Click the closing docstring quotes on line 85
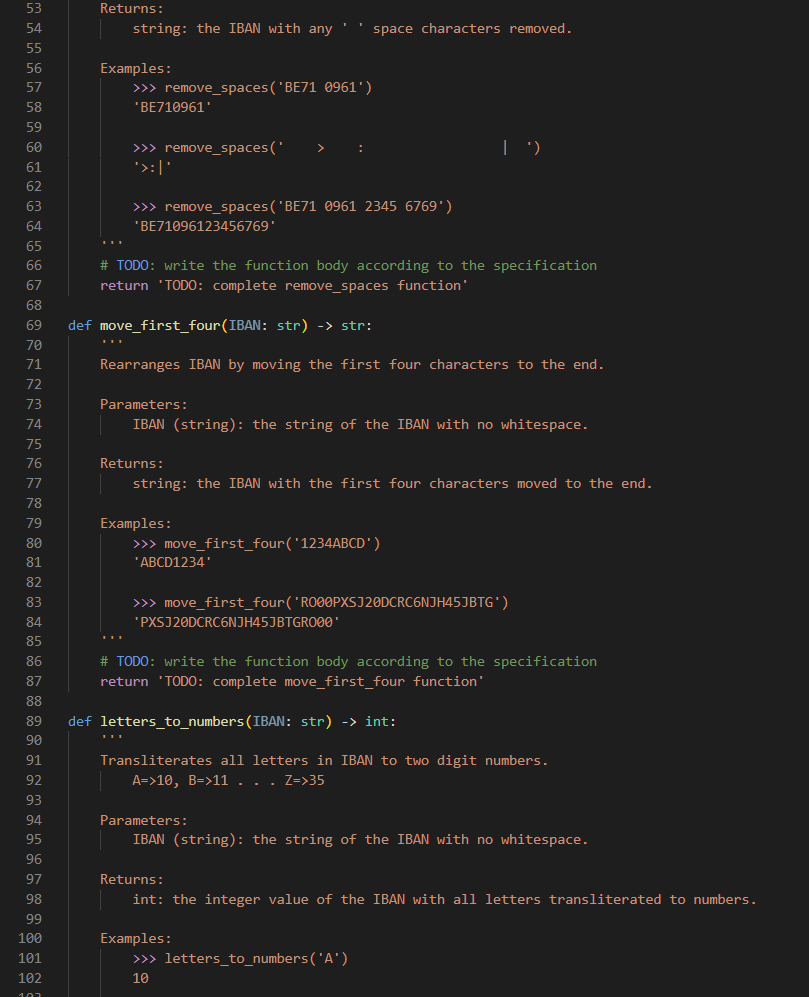This screenshot has width=809, height=997. (x=110, y=641)
